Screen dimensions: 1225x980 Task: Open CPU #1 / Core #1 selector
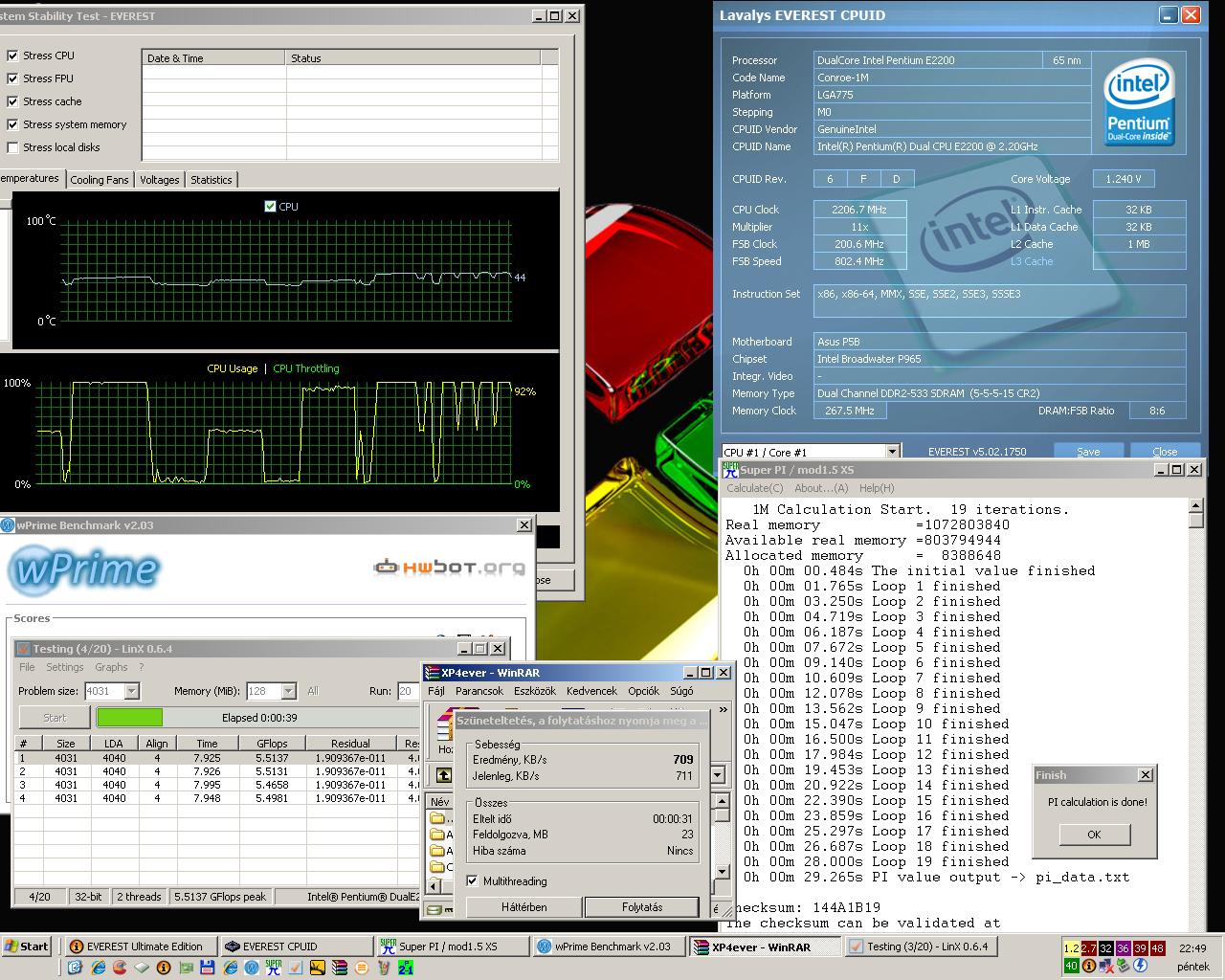[811, 452]
